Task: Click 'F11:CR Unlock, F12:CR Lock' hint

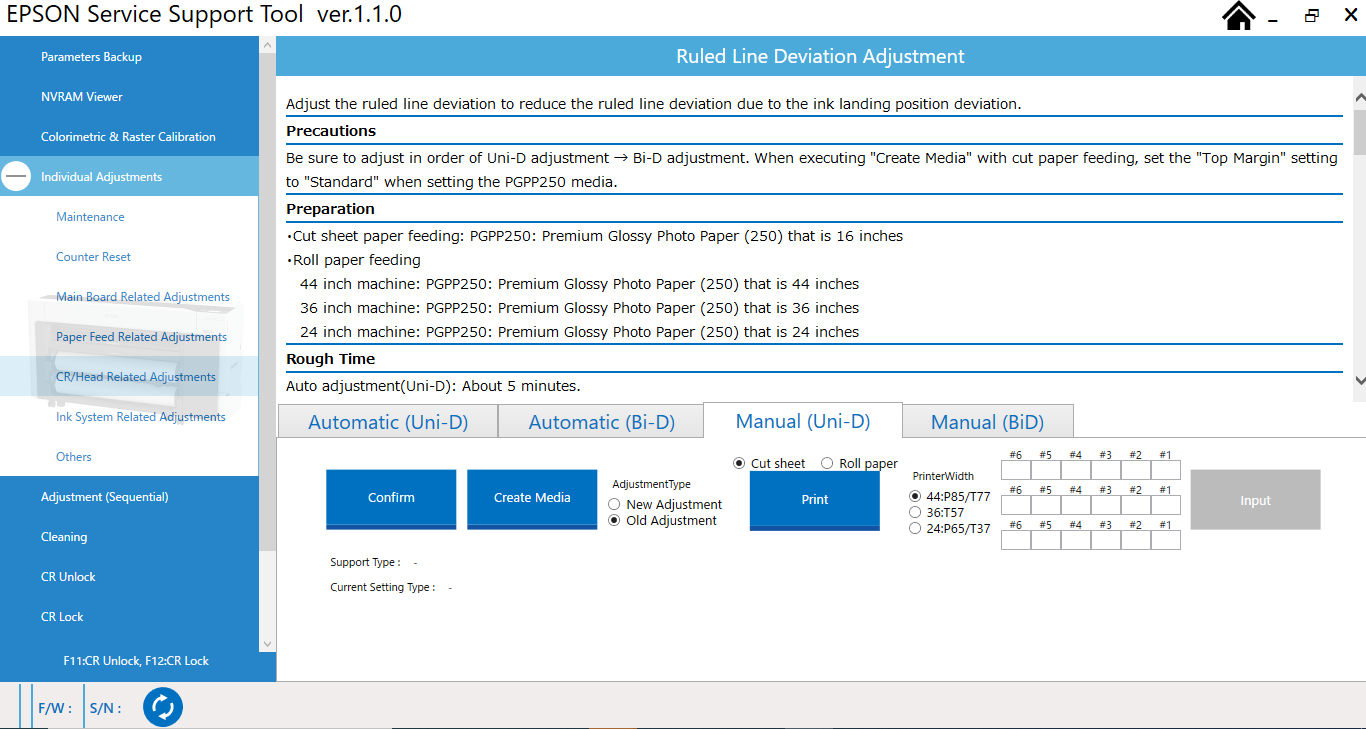Action: tap(136, 661)
